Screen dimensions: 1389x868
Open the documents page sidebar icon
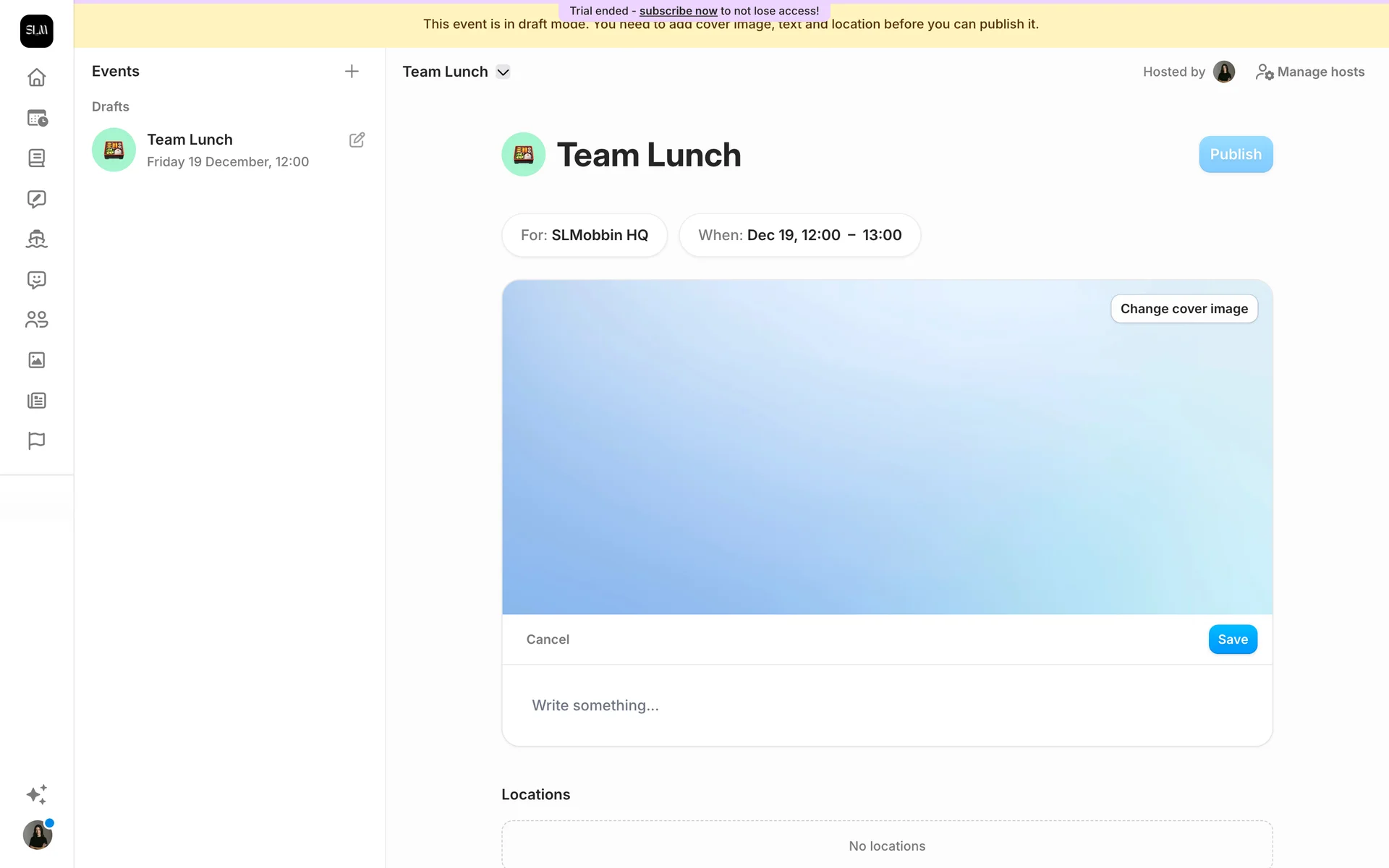pyautogui.click(x=36, y=158)
